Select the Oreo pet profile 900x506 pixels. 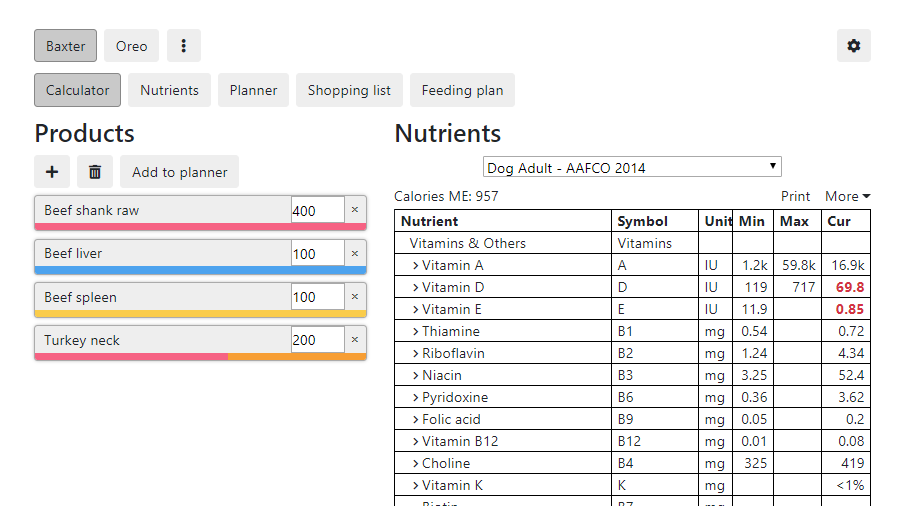pyautogui.click(x=131, y=46)
